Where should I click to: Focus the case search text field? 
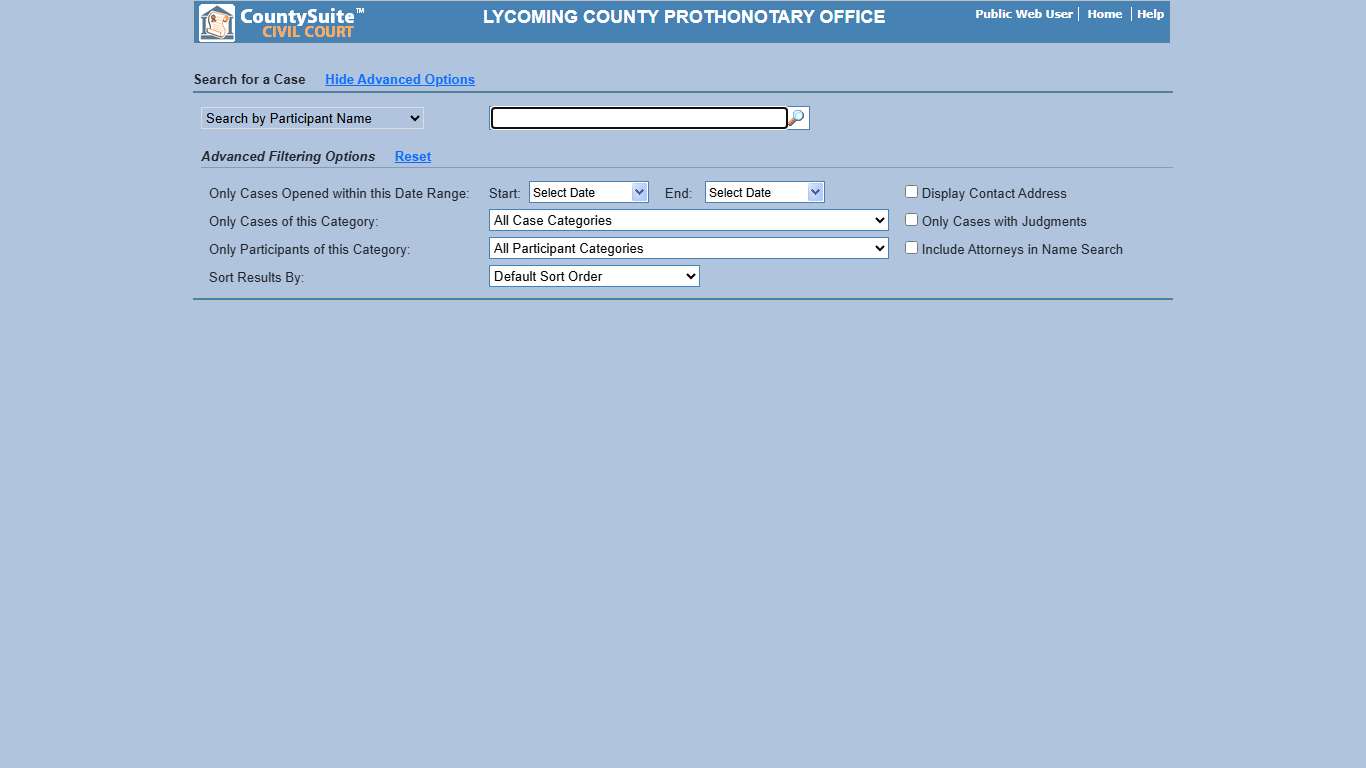pos(639,118)
